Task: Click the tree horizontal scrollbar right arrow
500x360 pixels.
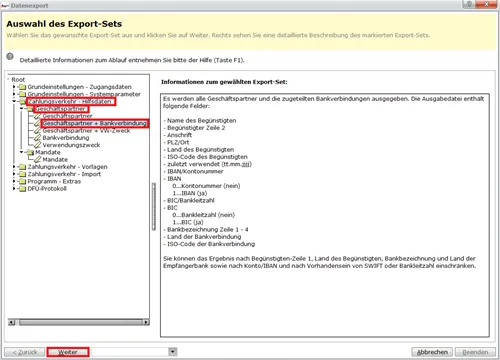Action: click(146, 322)
